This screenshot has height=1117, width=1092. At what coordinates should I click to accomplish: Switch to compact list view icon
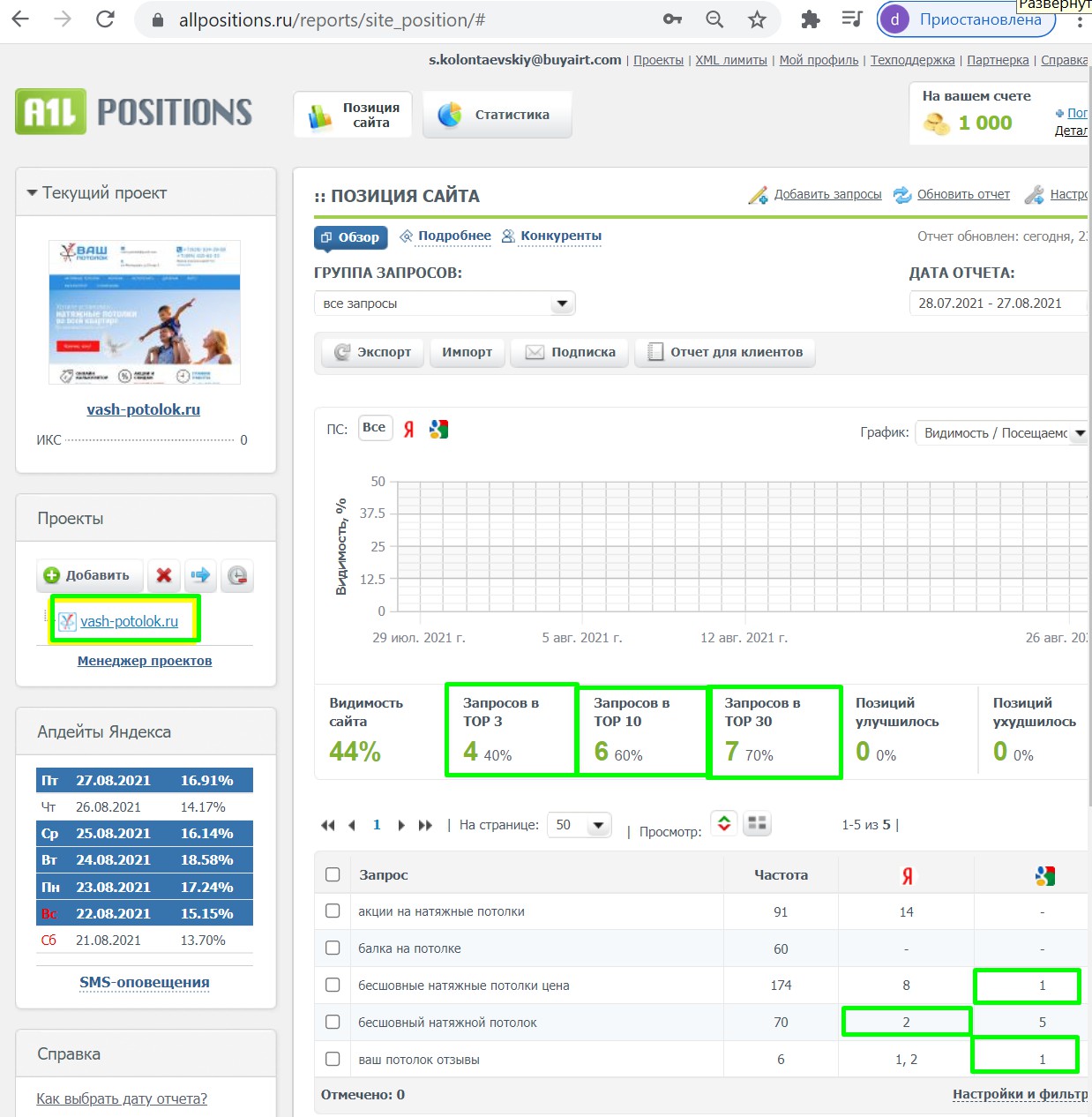(x=724, y=823)
